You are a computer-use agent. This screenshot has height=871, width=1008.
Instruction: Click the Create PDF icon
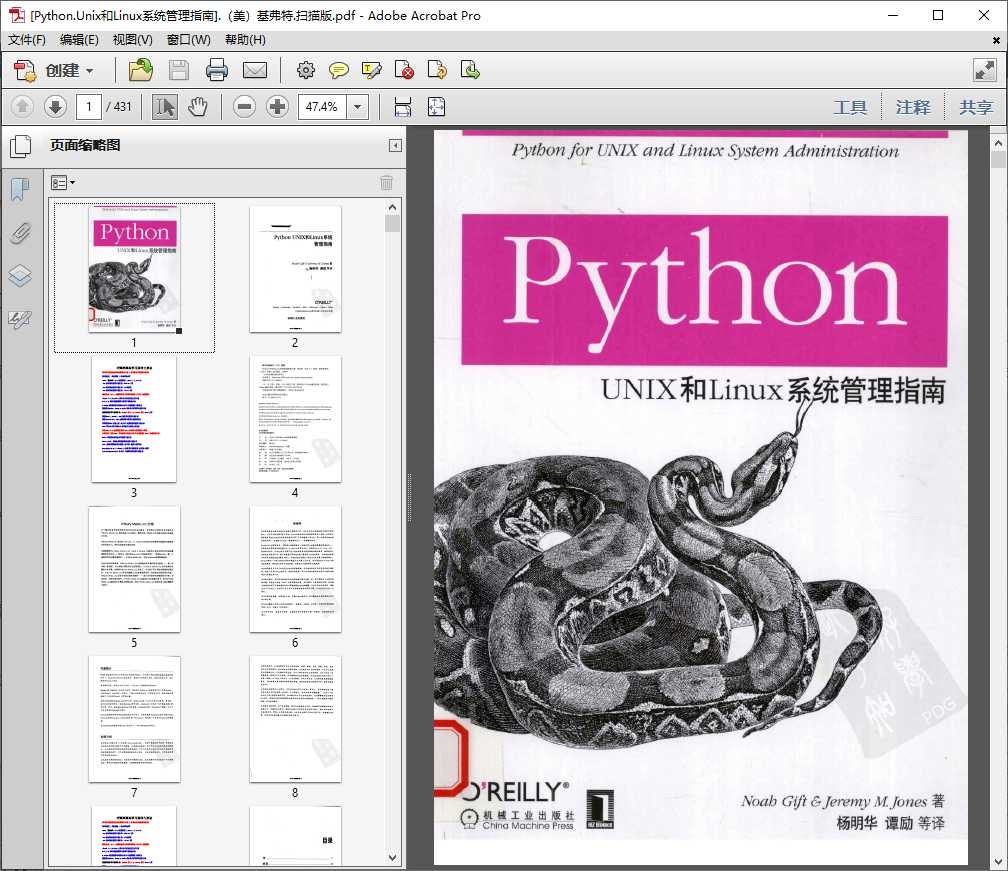pos(25,70)
